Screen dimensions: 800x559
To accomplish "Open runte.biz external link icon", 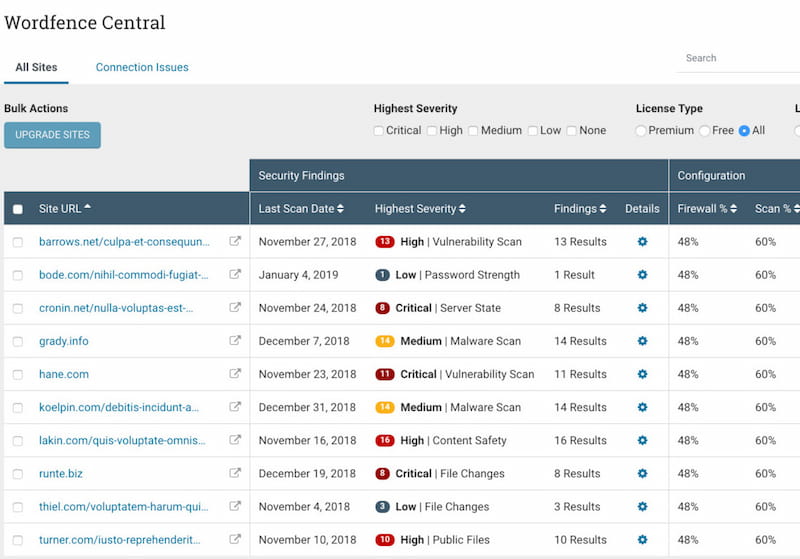I will tap(235, 473).
